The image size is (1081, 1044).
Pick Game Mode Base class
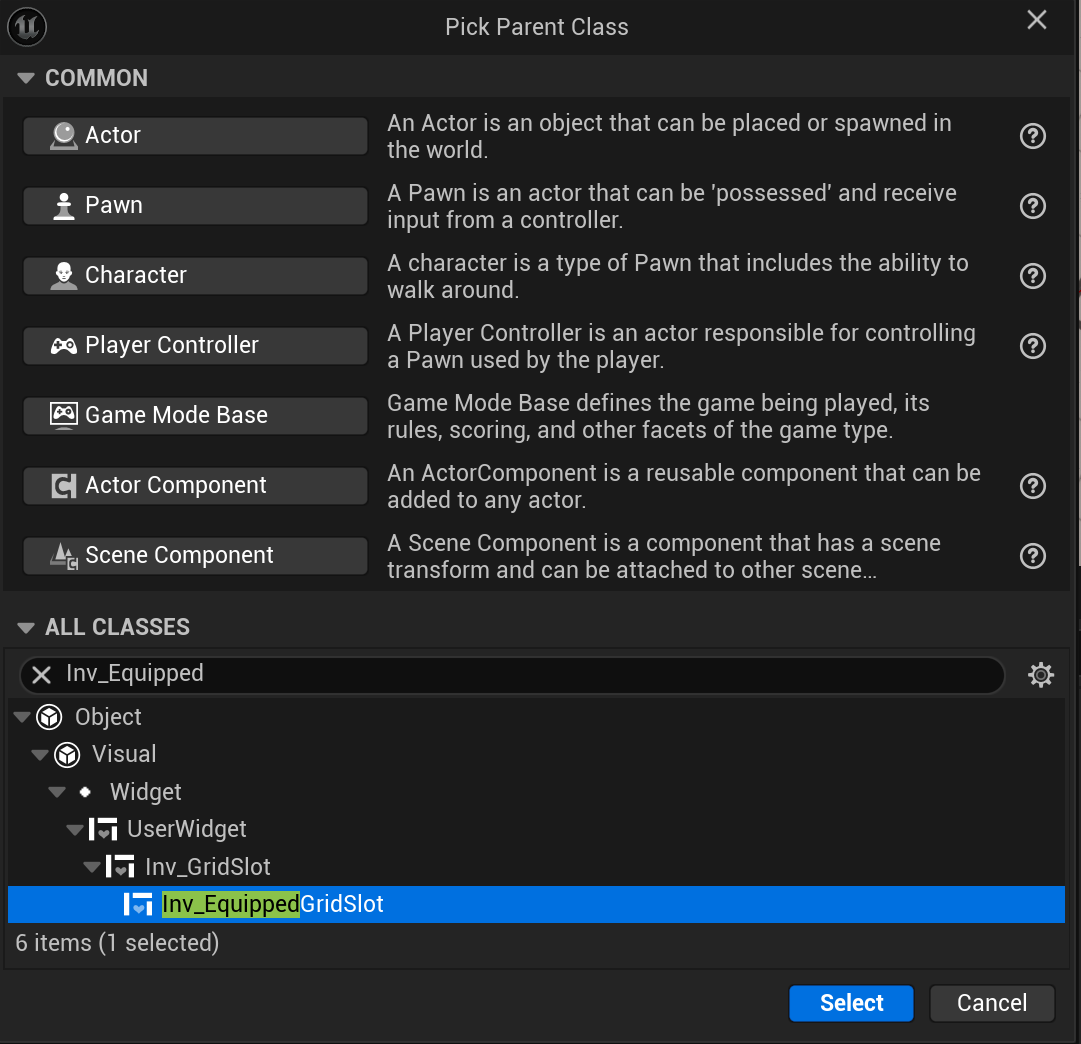click(195, 416)
